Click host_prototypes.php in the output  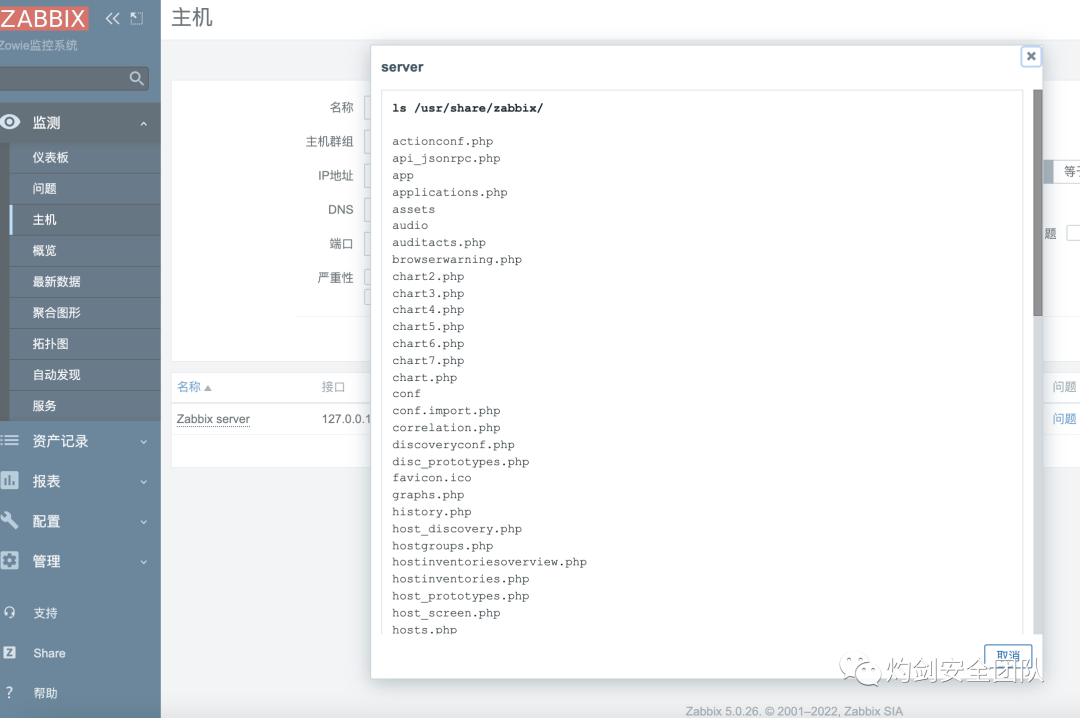tap(461, 596)
